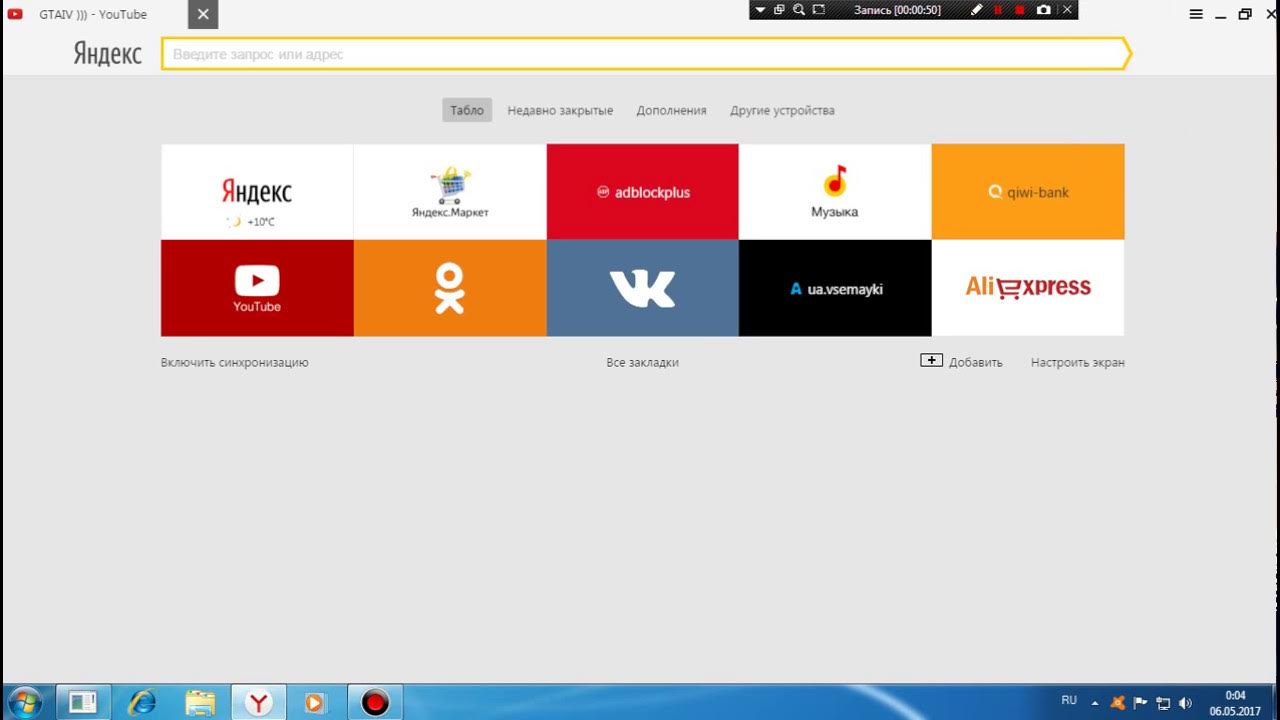Stop the recording with red square button

point(1020,10)
